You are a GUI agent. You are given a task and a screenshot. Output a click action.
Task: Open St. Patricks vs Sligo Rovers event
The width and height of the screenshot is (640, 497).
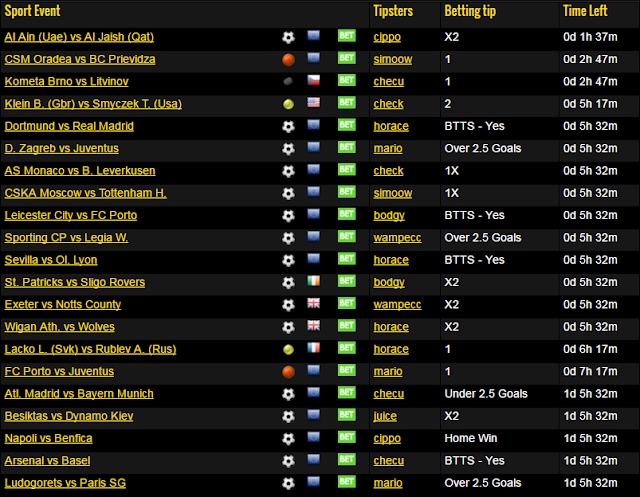click(75, 282)
